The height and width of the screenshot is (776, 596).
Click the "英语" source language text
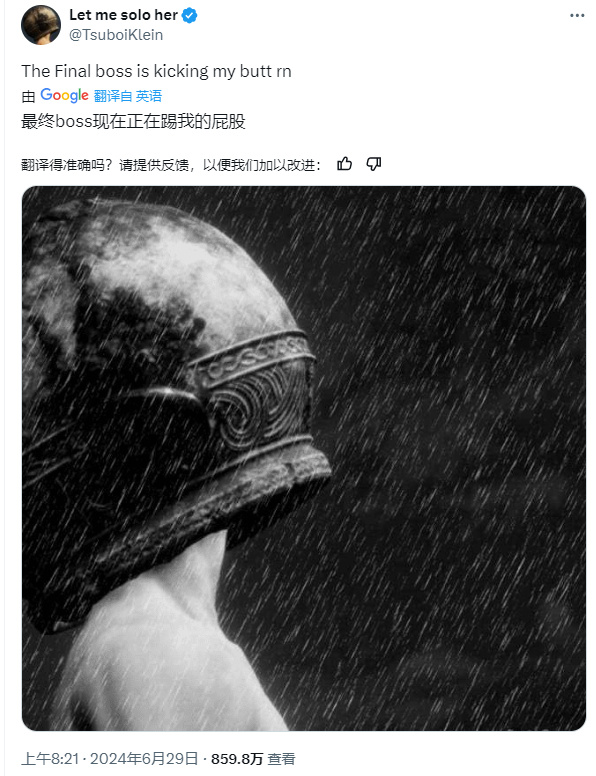tap(149, 96)
